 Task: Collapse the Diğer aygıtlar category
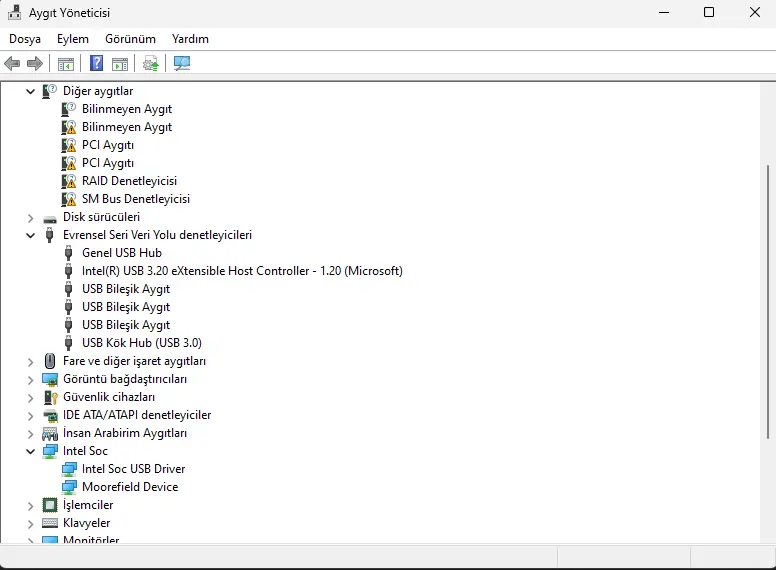pyautogui.click(x=31, y=92)
